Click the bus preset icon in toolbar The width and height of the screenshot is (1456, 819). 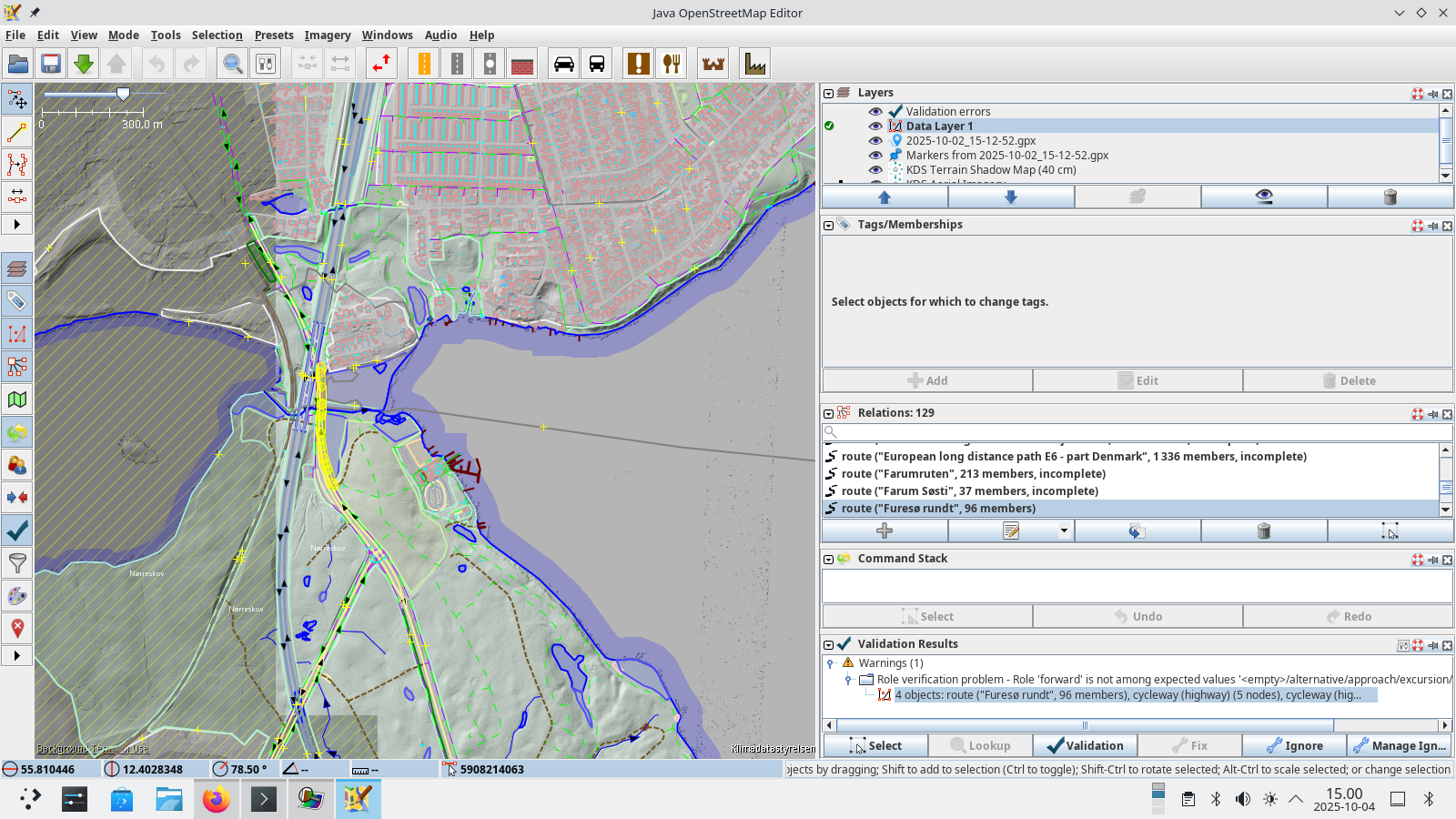pyautogui.click(x=597, y=64)
